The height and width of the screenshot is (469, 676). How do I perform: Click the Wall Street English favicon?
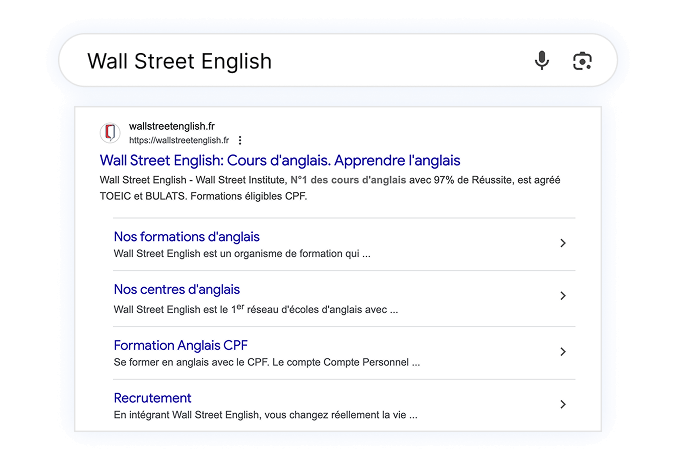[110, 133]
